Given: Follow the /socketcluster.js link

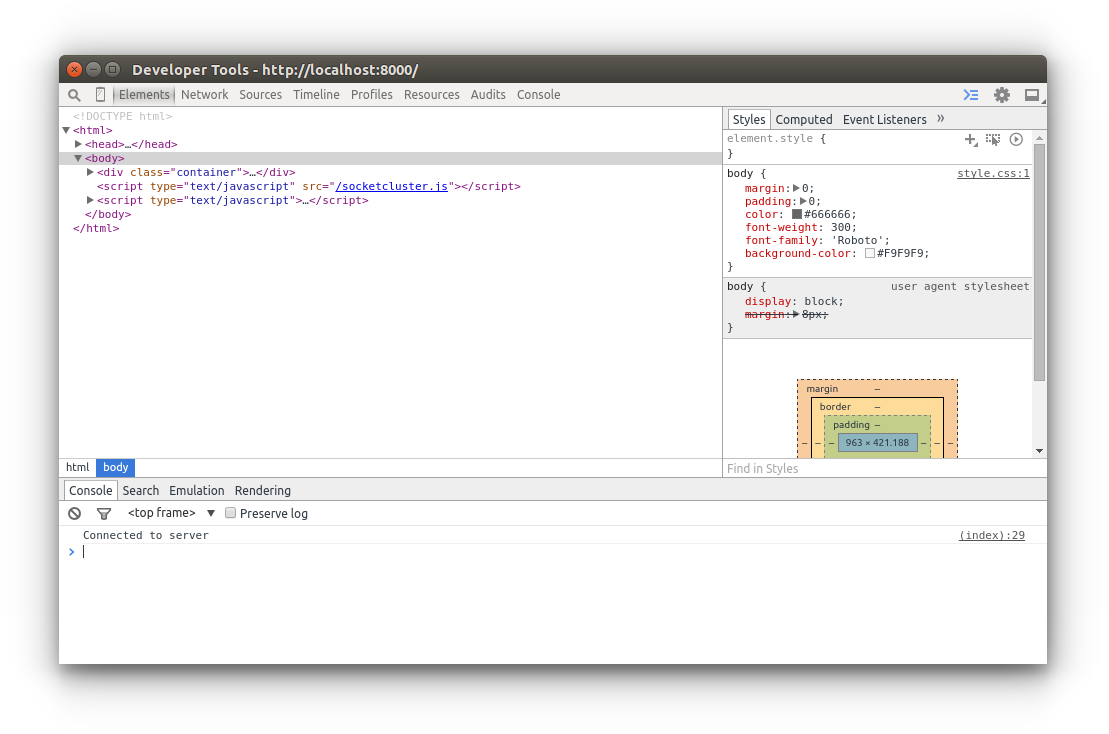Looking at the screenshot, I should point(391,186).
